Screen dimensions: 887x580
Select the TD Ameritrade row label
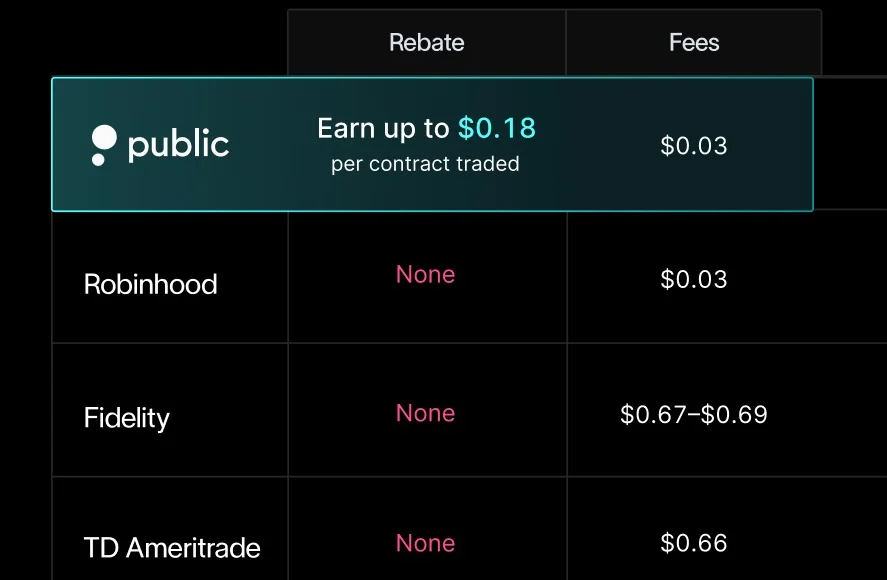click(x=172, y=548)
